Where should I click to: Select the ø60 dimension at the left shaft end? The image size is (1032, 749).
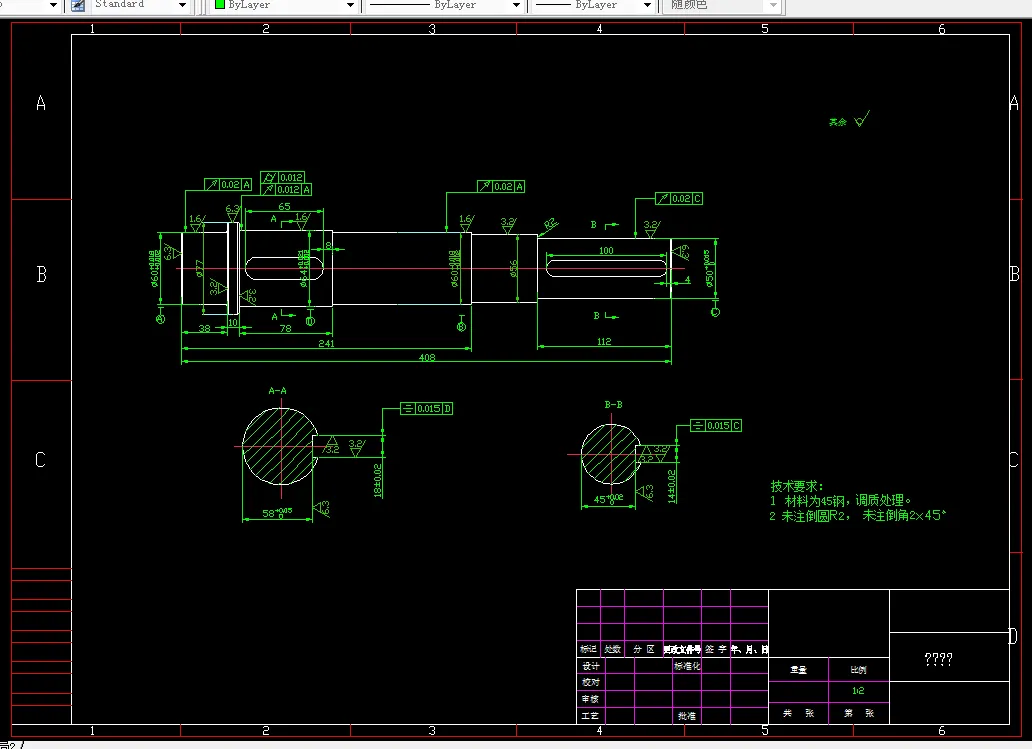(x=155, y=269)
